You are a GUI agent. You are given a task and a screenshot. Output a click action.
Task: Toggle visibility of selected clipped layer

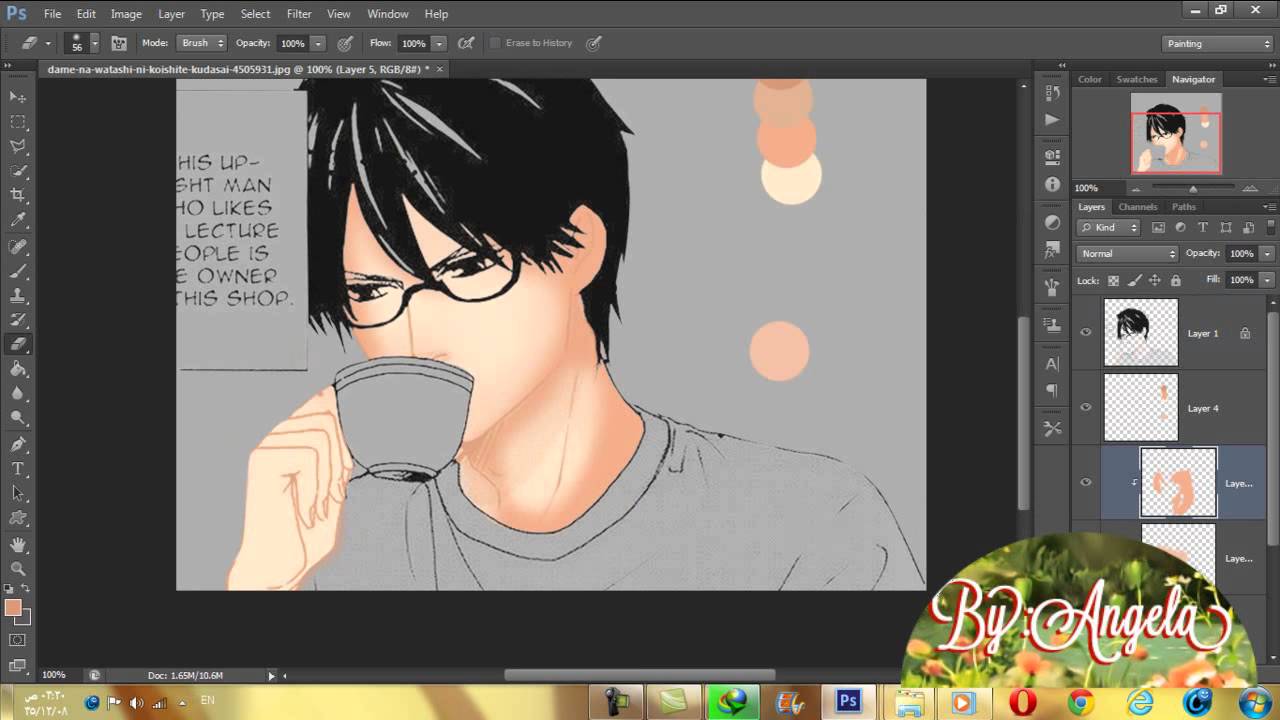tap(1086, 483)
